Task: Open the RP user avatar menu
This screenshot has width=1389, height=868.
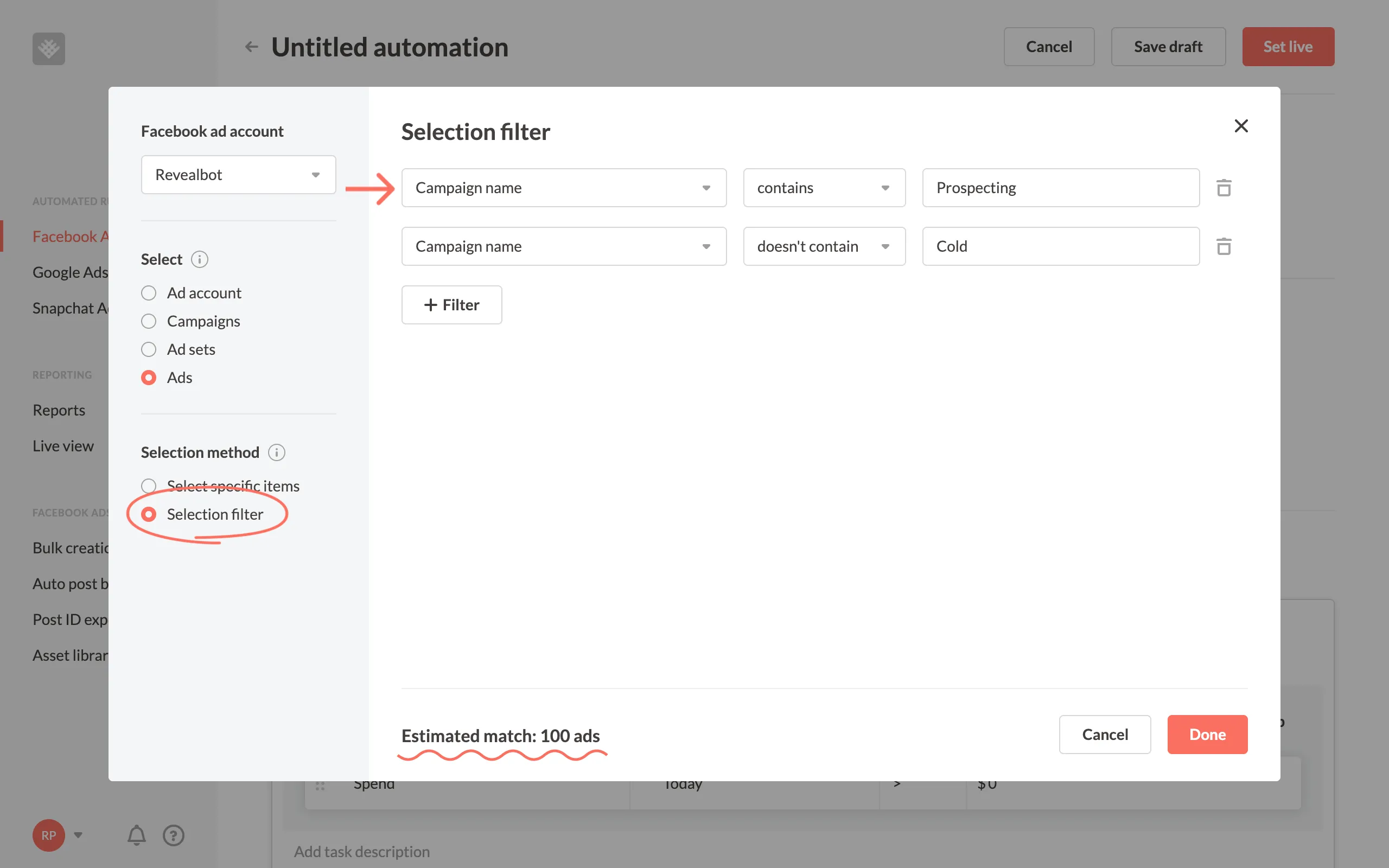Action: tap(49, 835)
